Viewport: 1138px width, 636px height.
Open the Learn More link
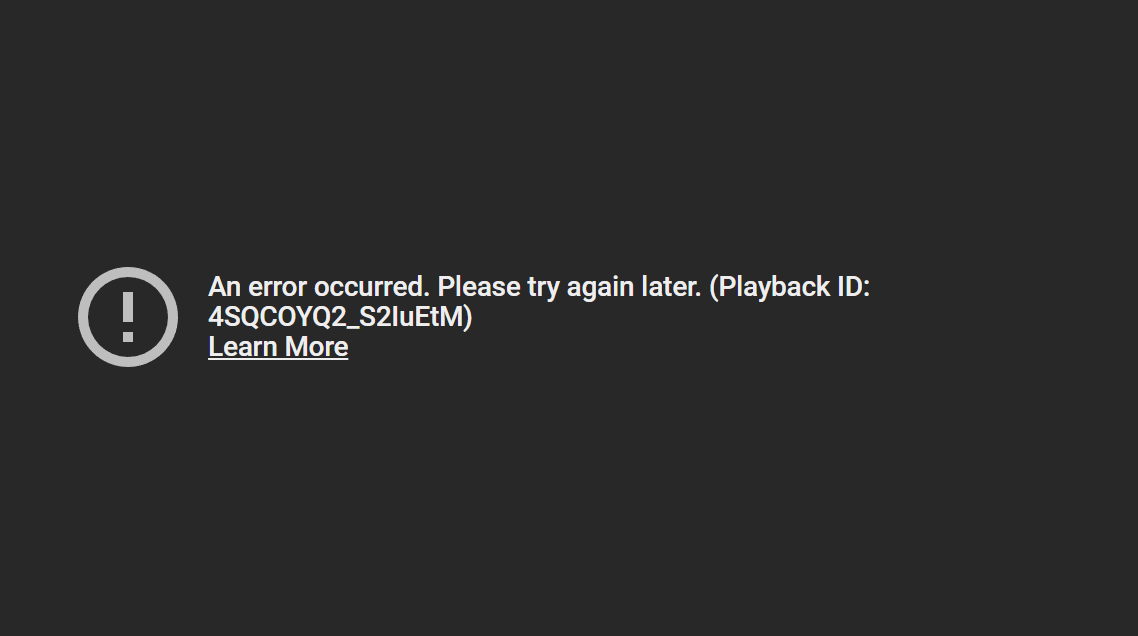tap(278, 347)
